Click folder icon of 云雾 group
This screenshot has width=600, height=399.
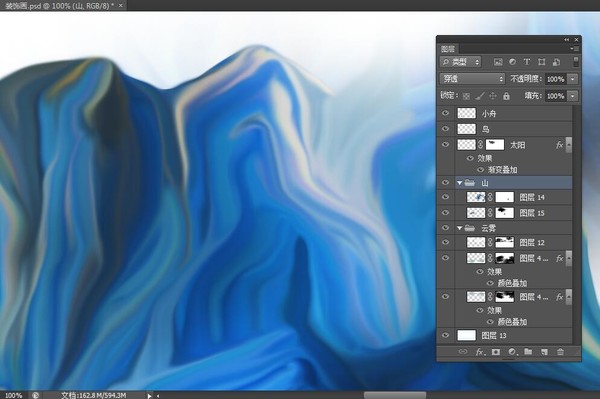pos(470,228)
